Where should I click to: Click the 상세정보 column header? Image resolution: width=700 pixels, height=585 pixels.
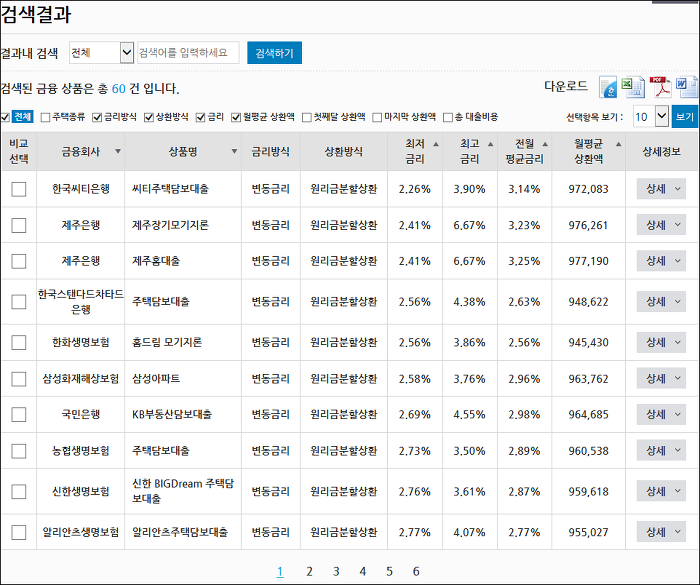click(x=662, y=151)
